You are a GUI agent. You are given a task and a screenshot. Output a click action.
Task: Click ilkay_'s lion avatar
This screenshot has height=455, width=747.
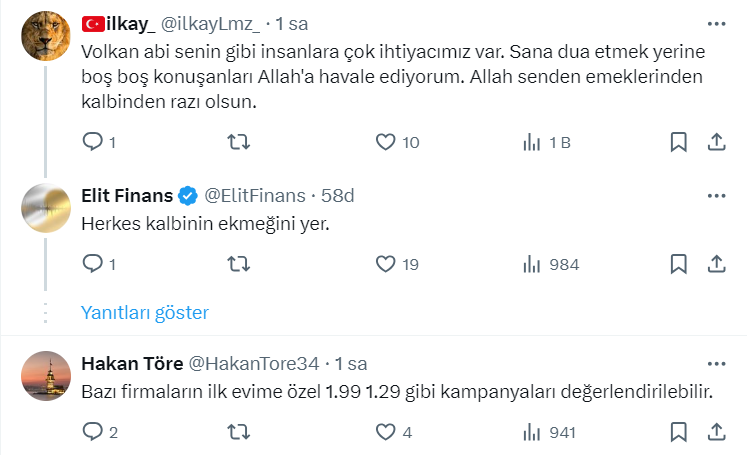[46, 37]
